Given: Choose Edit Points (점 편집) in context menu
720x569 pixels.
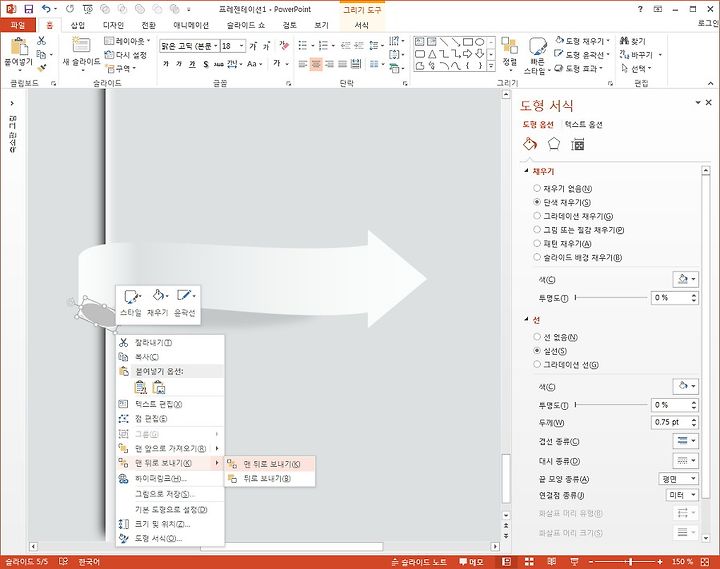Looking at the screenshot, I should (x=170, y=419).
